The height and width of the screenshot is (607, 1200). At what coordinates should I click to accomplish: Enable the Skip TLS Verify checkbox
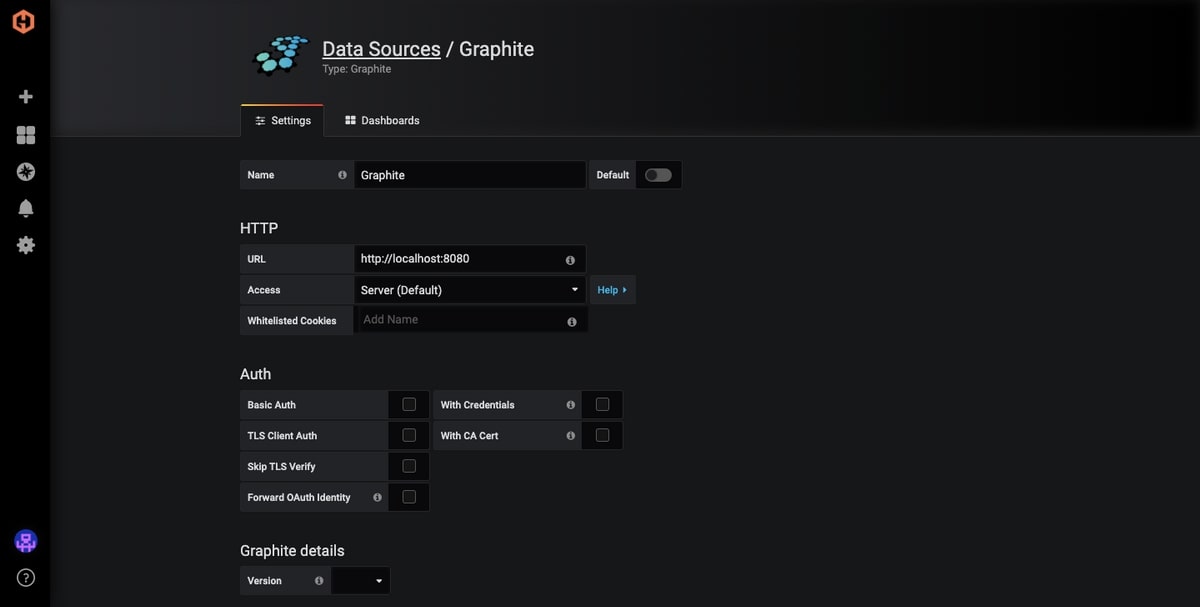point(409,466)
